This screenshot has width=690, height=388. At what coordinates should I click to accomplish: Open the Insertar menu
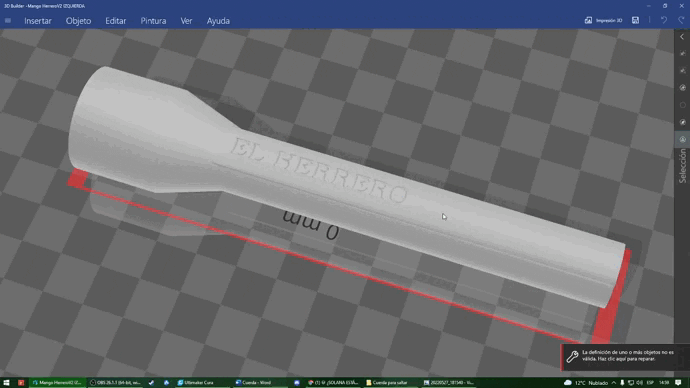38,21
